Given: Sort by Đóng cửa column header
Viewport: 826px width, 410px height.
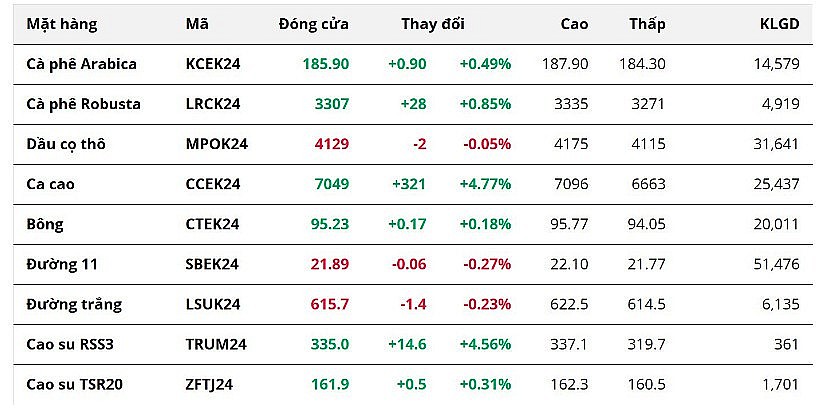Looking at the screenshot, I should click(313, 23).
